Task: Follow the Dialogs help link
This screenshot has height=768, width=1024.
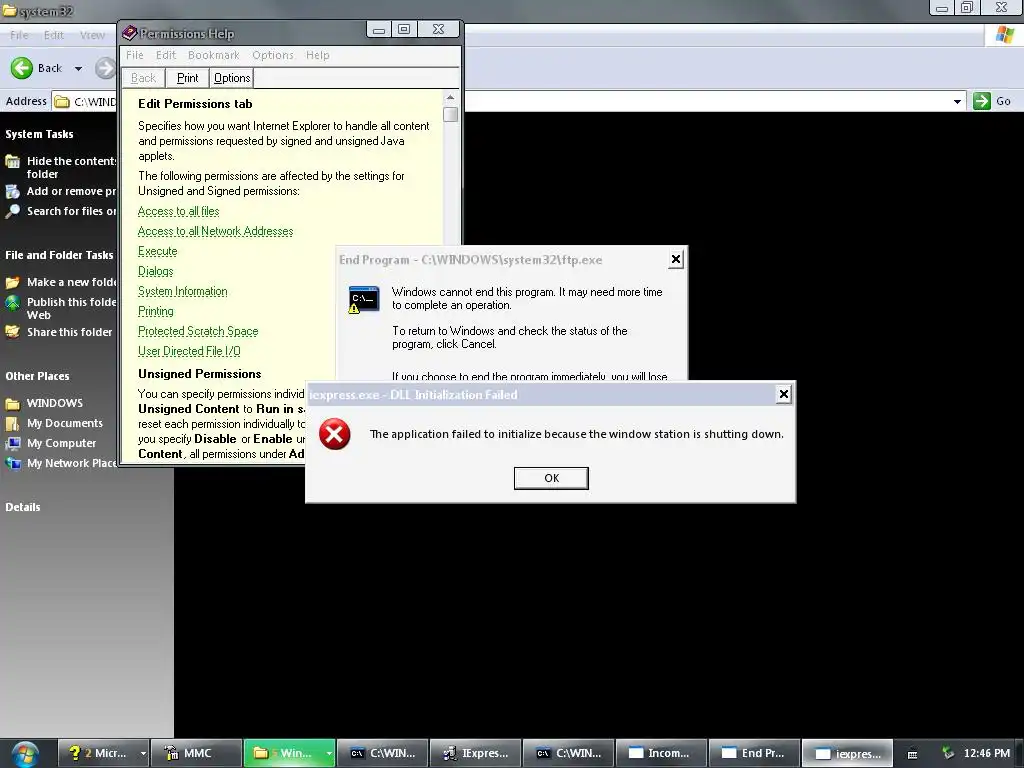Action: coord(155,271)
